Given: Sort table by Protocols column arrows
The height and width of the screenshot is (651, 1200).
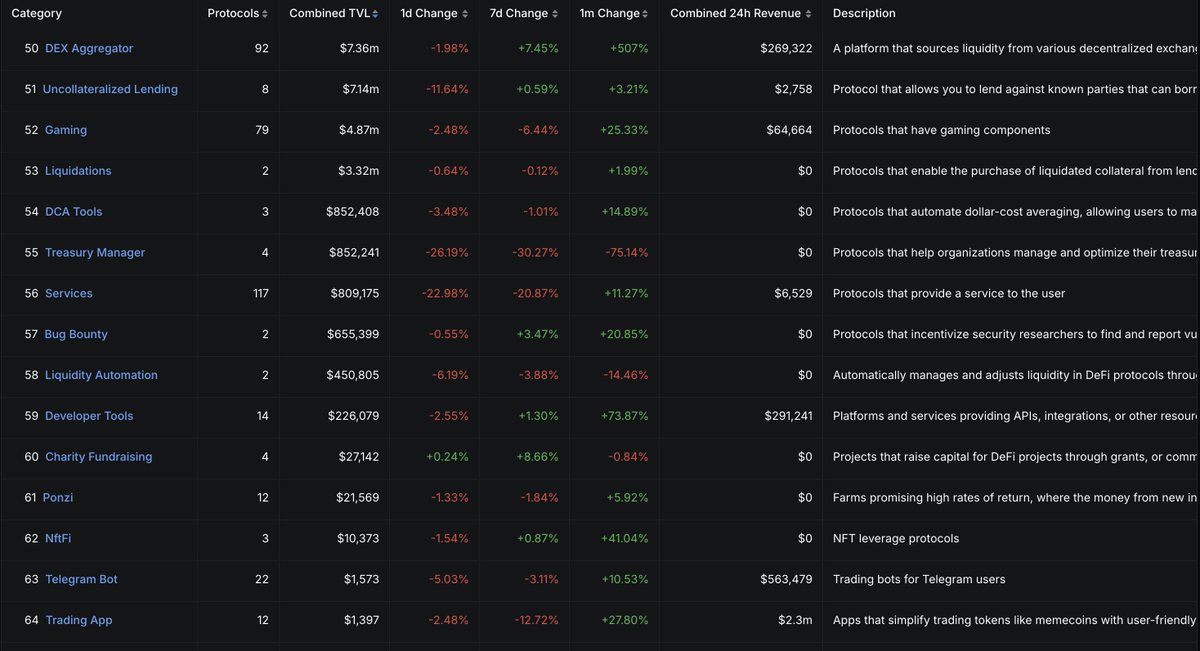Looking at the screenshot, I should click(265, 14).
